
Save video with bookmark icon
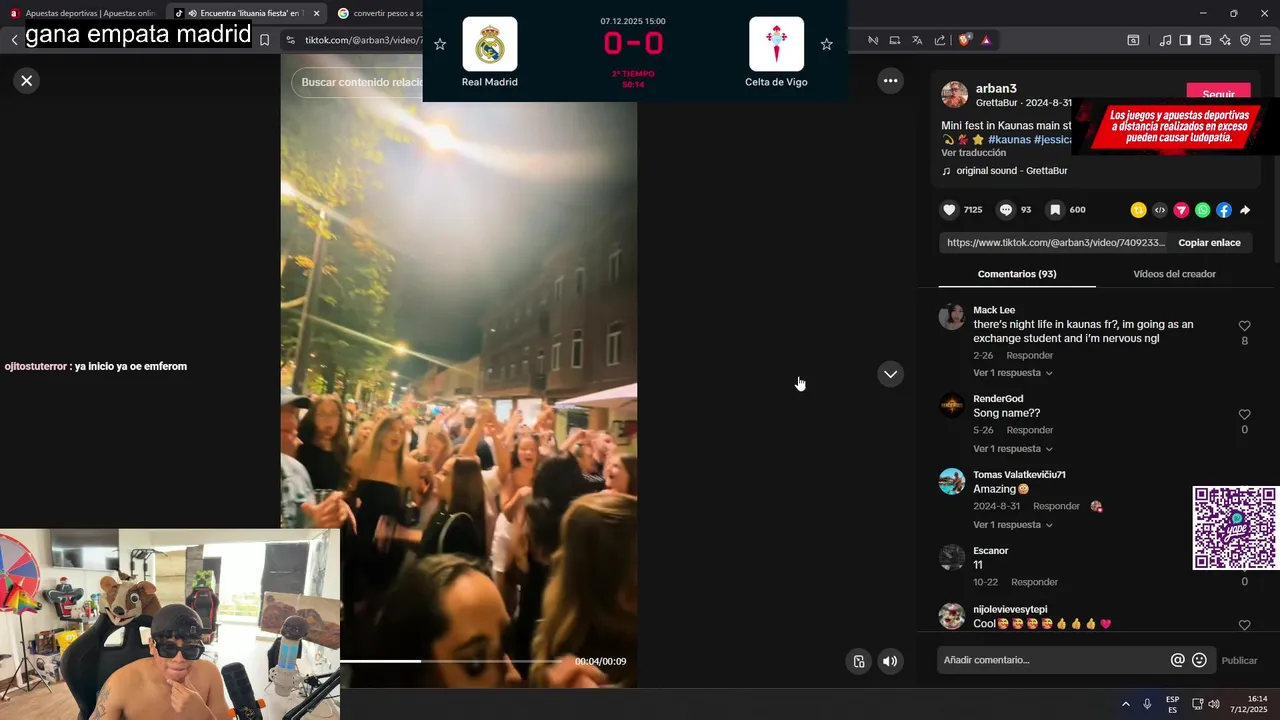(1055, 210)
